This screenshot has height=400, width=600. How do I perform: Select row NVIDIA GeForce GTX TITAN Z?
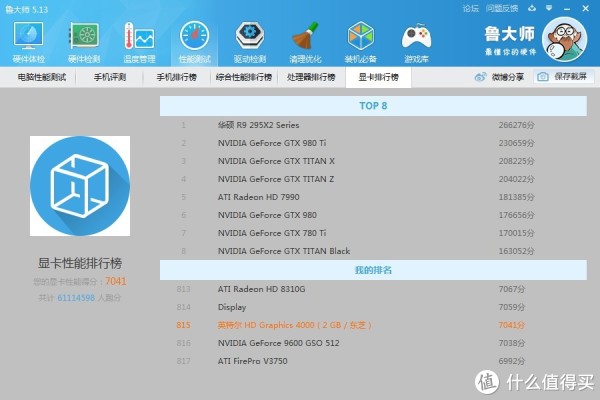(373, 179)
